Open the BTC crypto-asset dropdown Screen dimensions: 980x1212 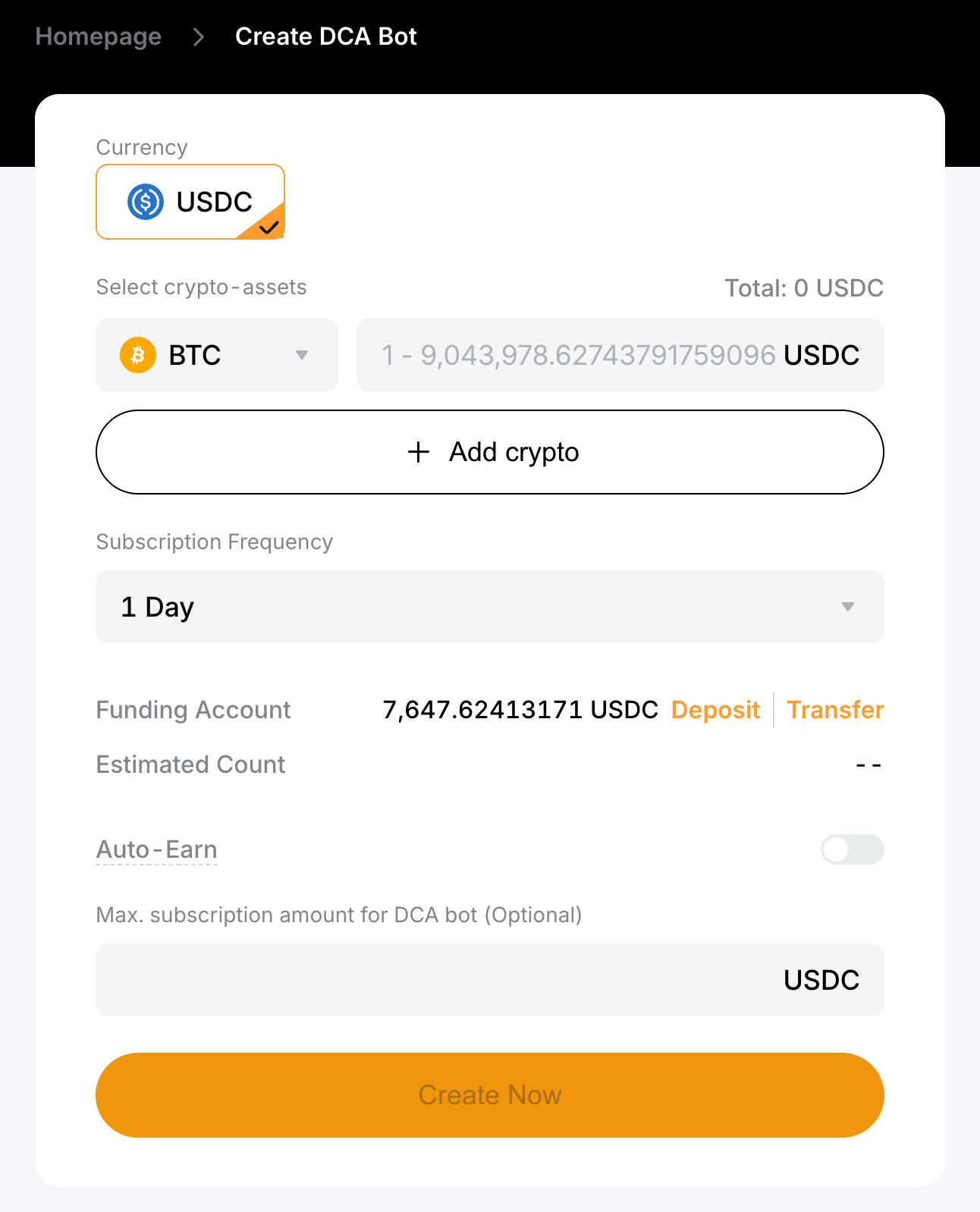[x=217, y=355]
